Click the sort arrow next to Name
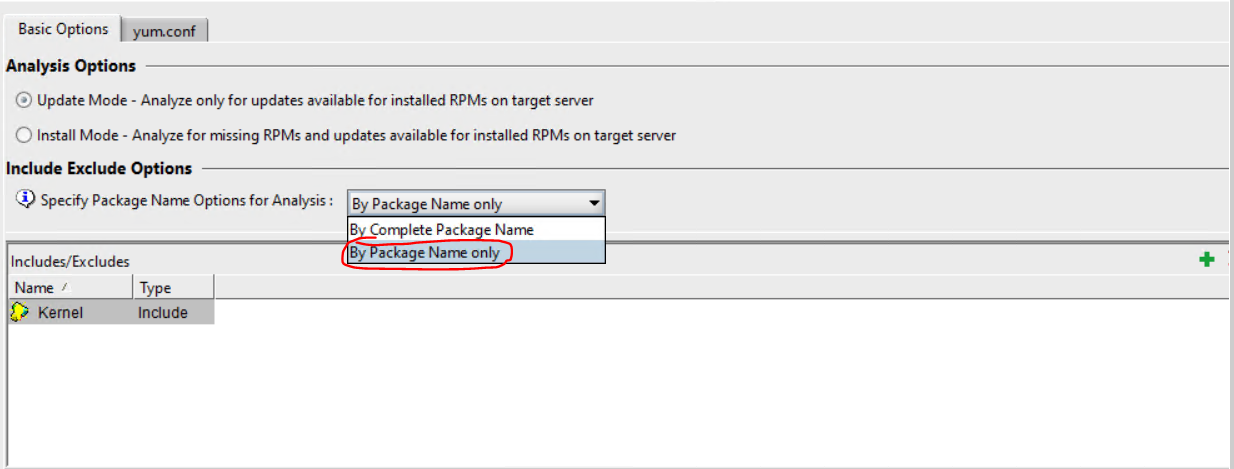Image resolution: width=1234 pixels, height=469 pixels. [x=64, y=288]
